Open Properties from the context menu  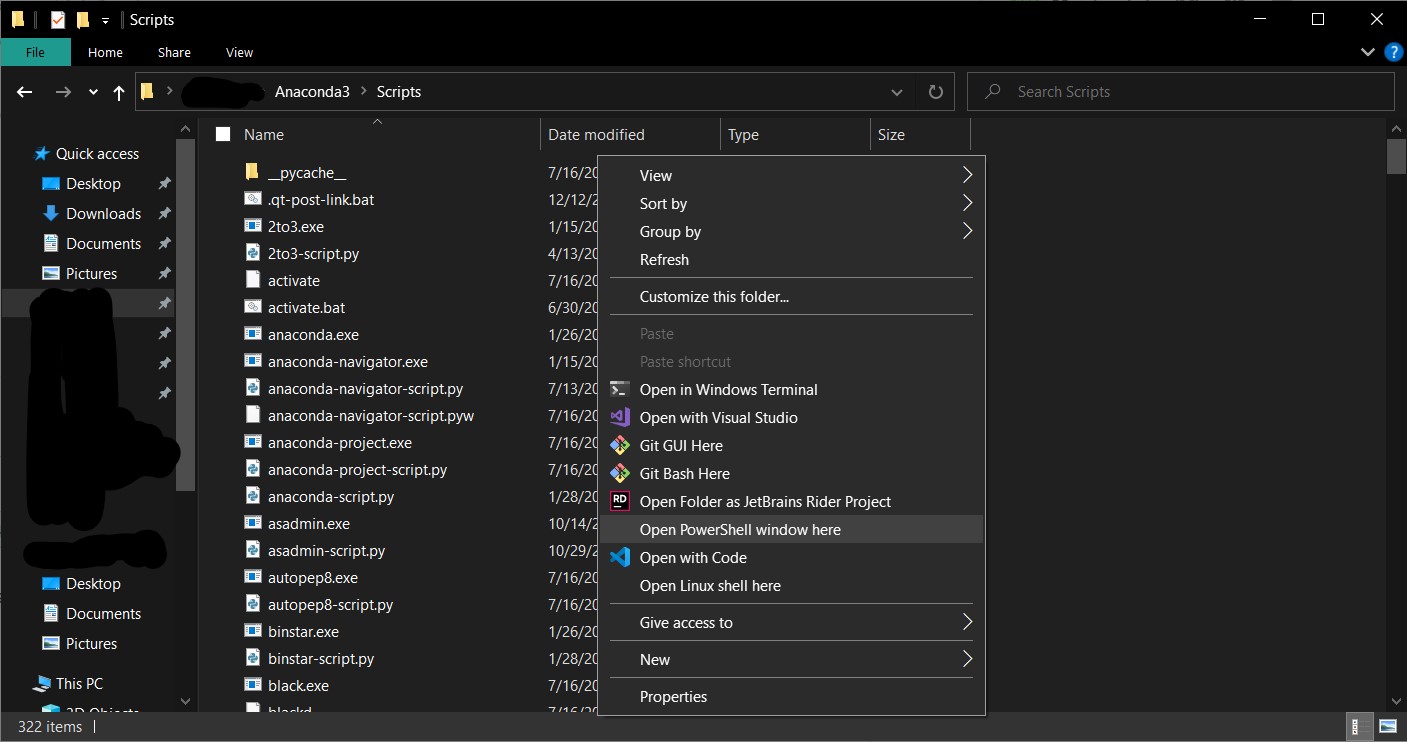(x=673, y=696)
